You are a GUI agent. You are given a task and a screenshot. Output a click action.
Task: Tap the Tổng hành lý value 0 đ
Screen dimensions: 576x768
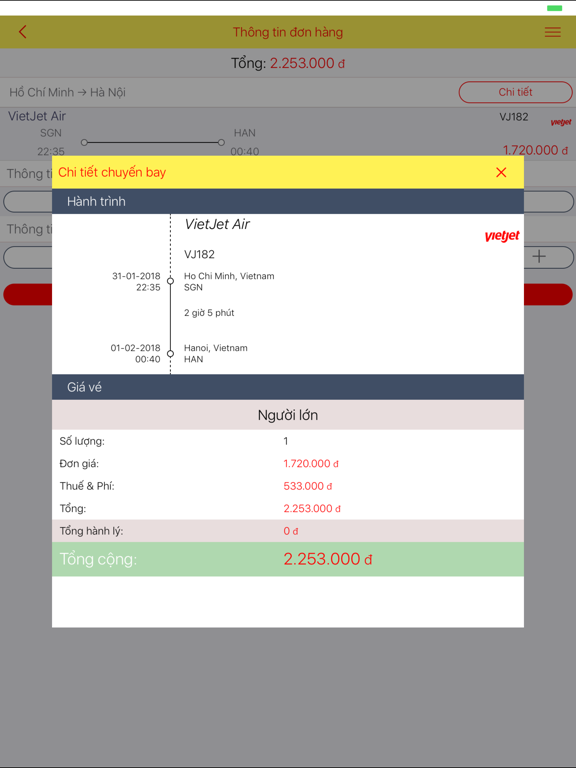290,531
